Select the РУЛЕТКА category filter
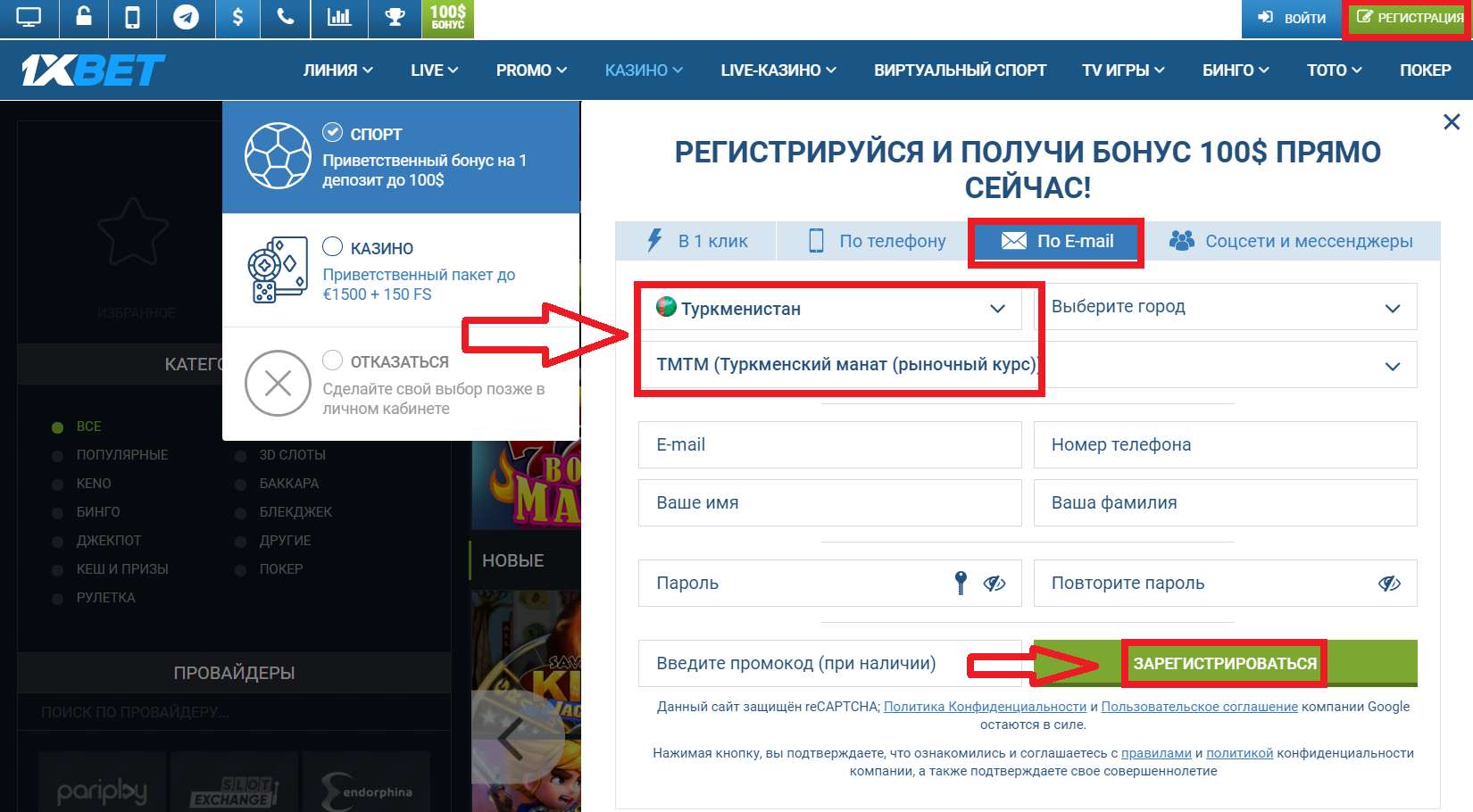Image resolution: width=1473 pixels, height=812 pixels. point(105,598)
